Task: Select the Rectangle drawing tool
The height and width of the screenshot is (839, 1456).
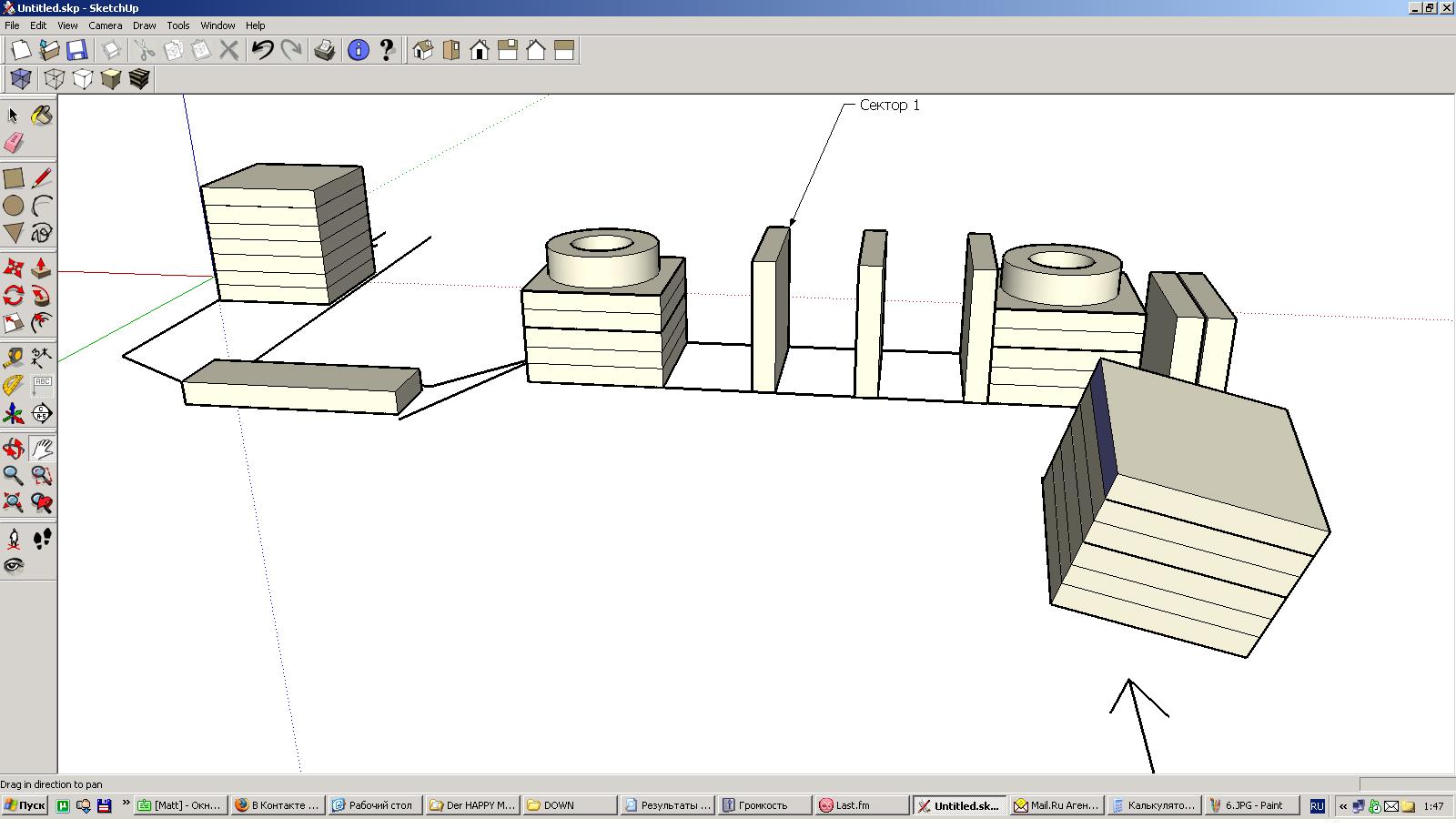Action: 14,178
